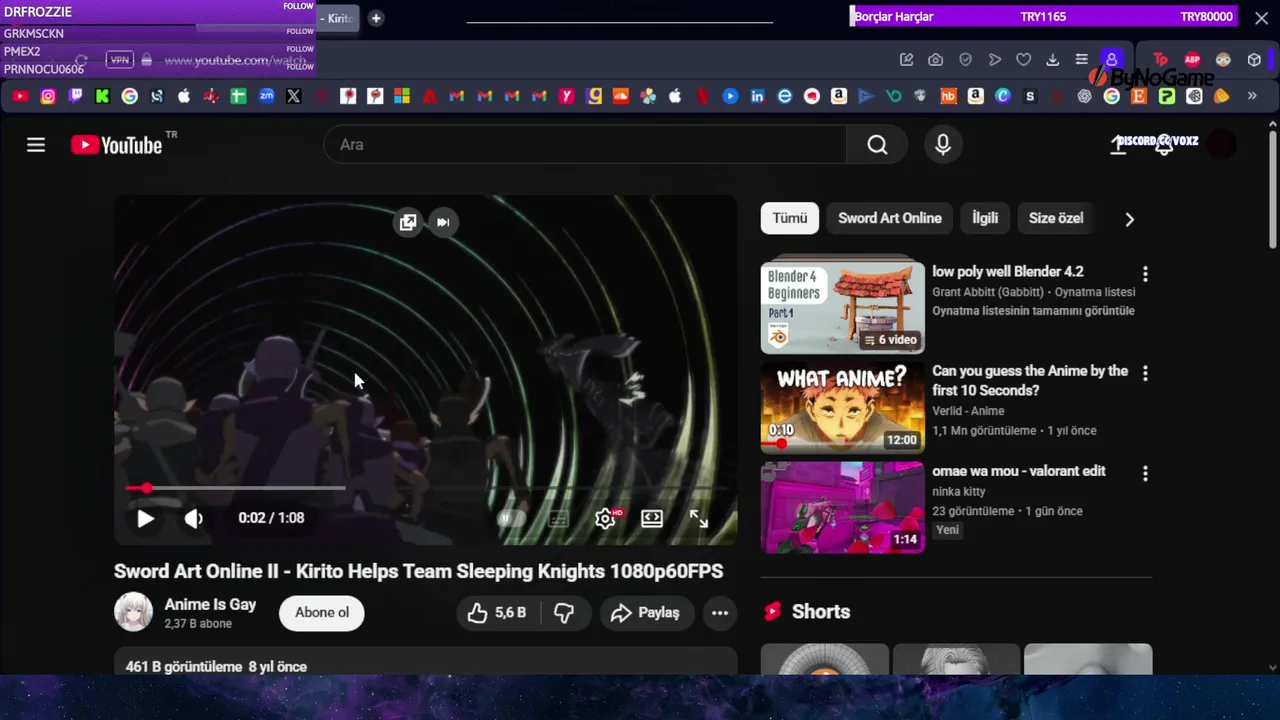Open the purple profile icon in toolbar
The image size is (1280, 720).
(1111, 60)
